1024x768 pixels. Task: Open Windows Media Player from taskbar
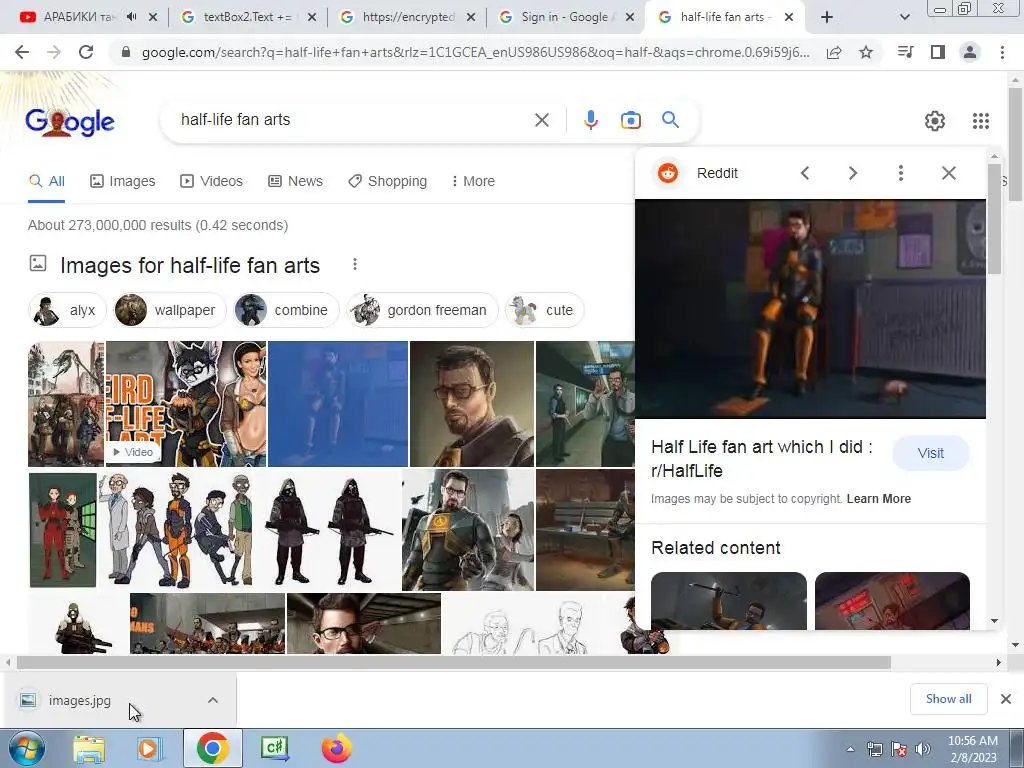coord(150,748)
